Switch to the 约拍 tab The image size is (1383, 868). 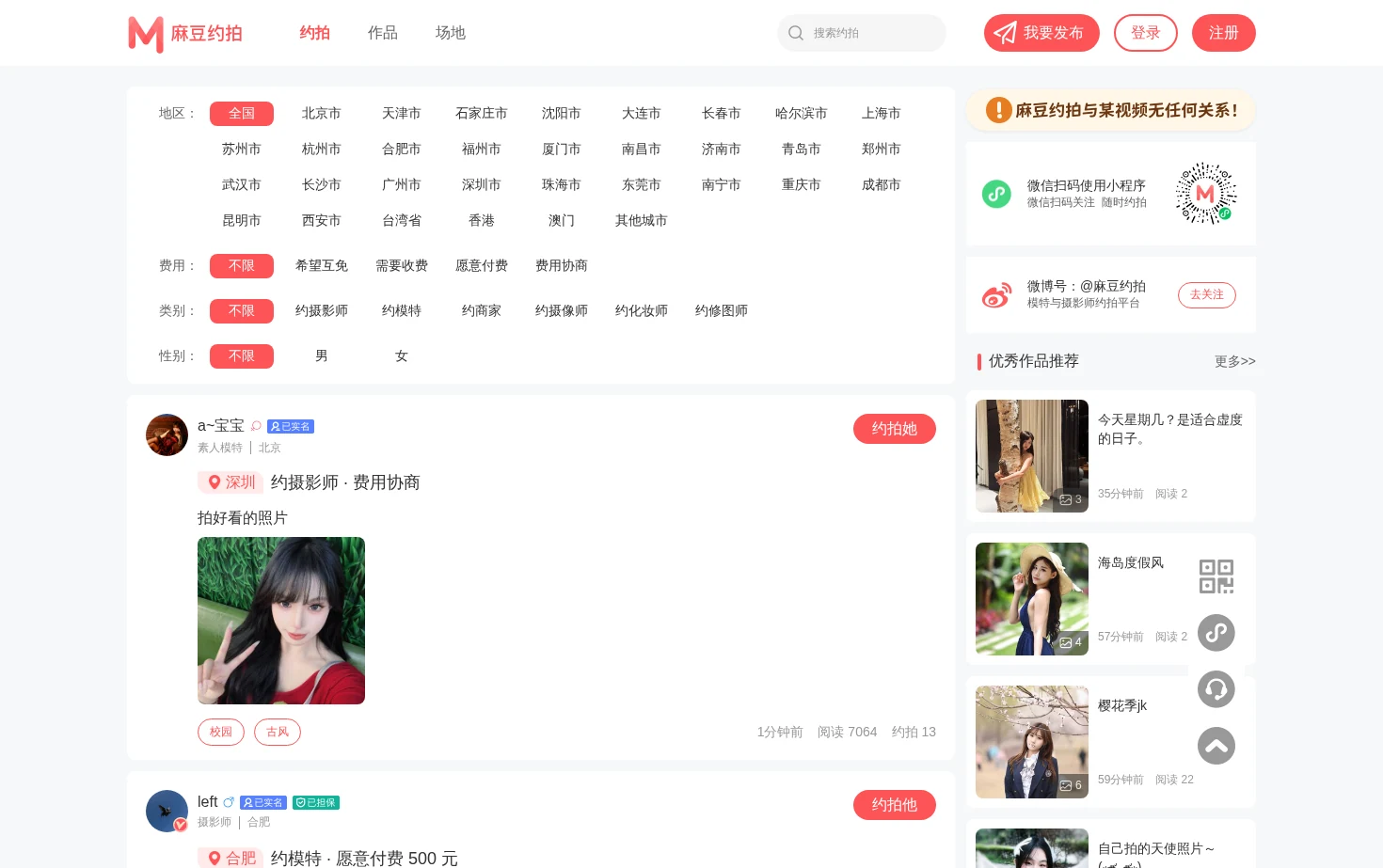pyautogui.click(x=315, y=33)
